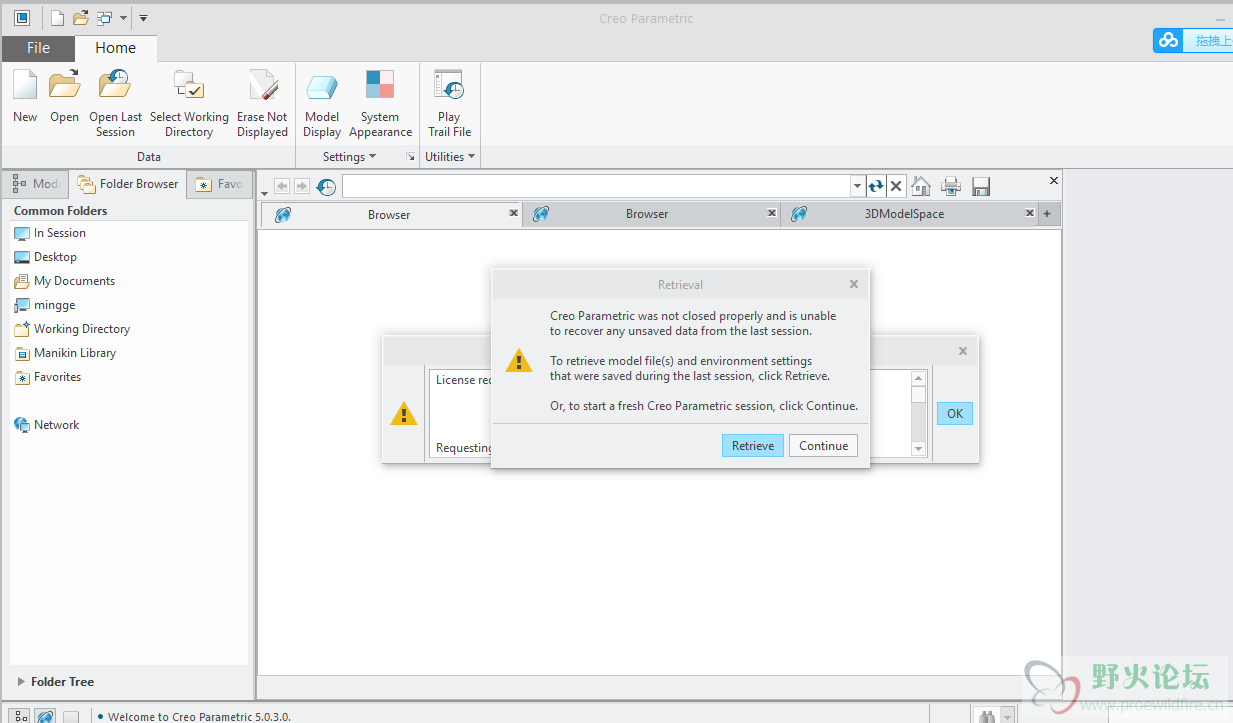
Task: Click the cloud upload widget icon
Action: point(1167,41)
